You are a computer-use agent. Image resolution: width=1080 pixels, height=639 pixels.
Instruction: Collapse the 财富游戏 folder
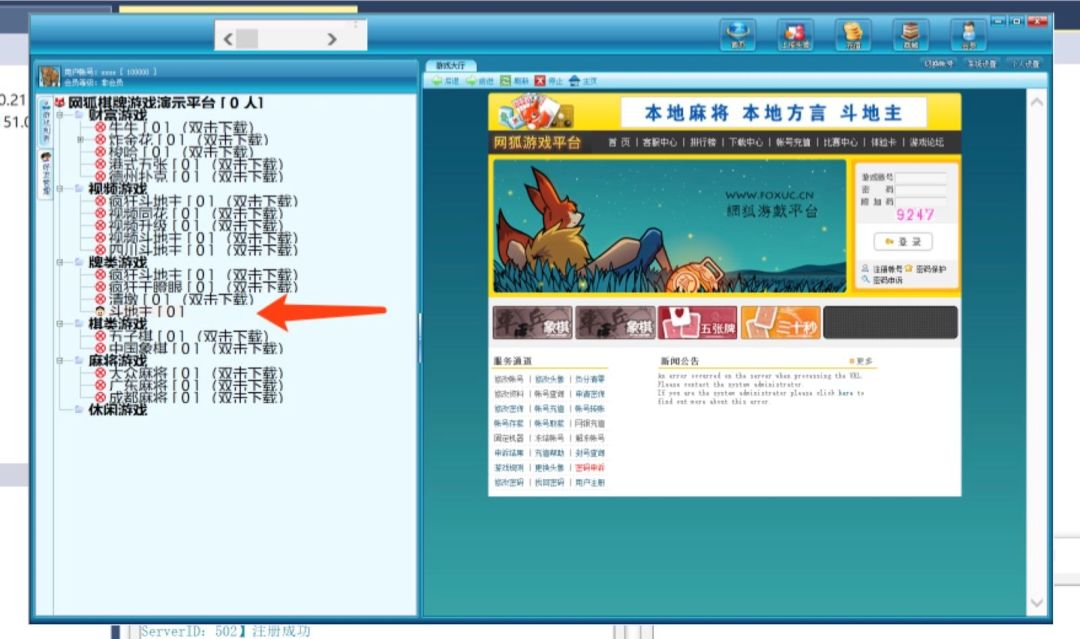tap(60, 115)
